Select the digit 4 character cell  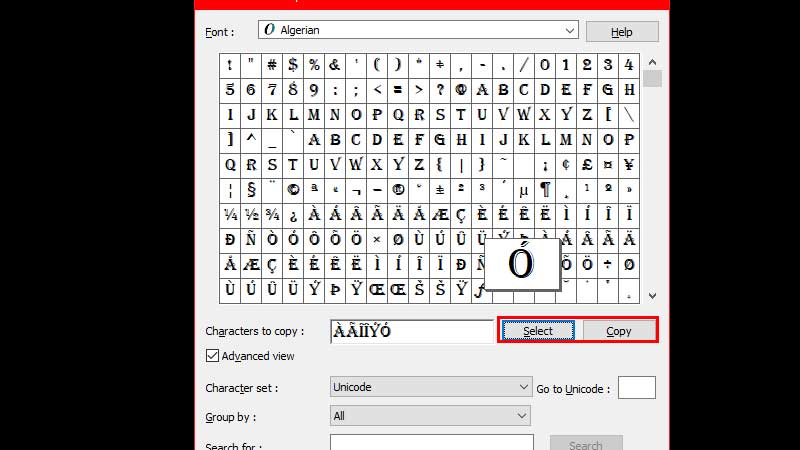pyautogui.click(x=629, y=65)
